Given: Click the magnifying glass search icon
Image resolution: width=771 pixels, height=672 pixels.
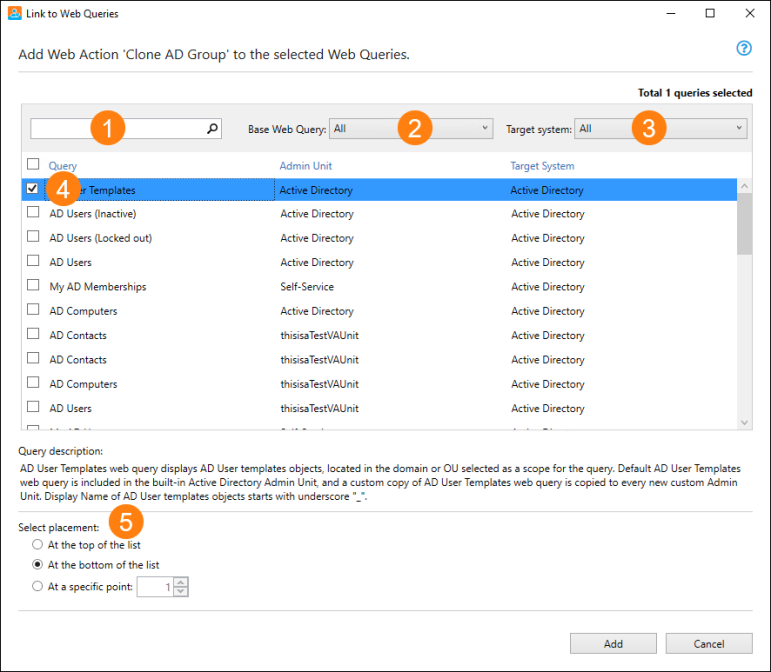Looking at the screenshot, I should tap(212, 129).
